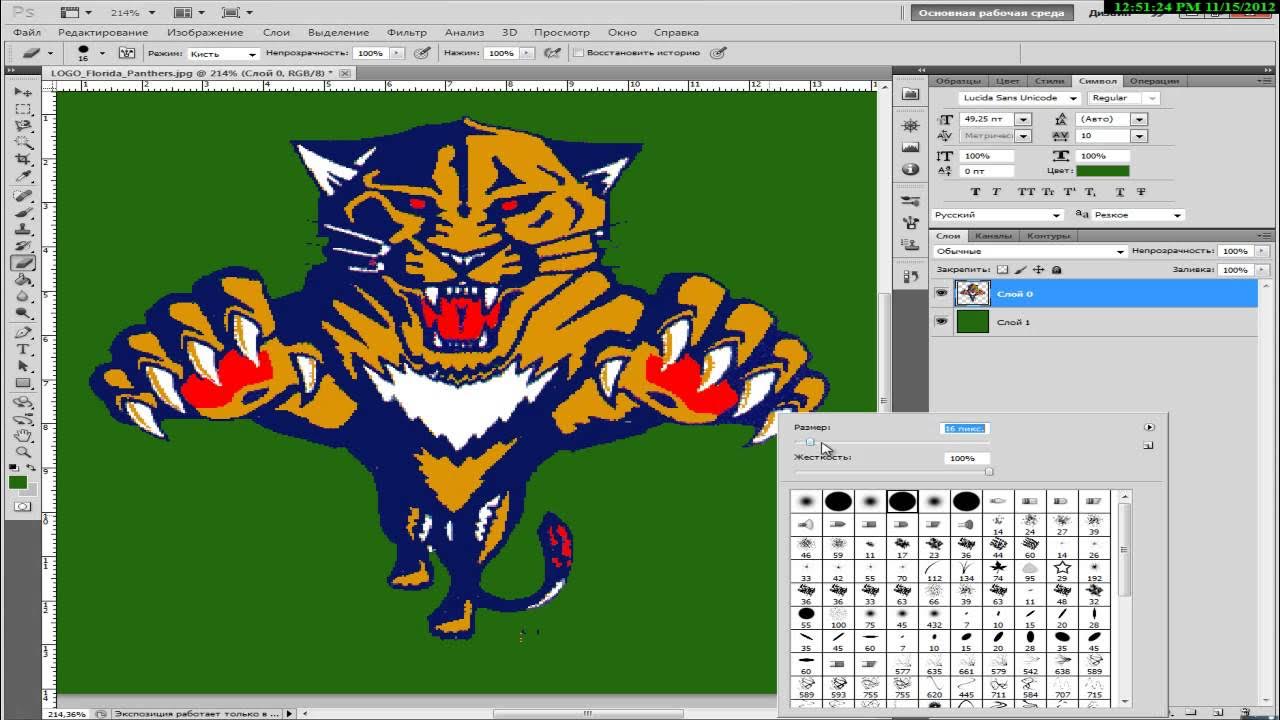
Task: Select the Zoom tool
Action: [23, 453]
